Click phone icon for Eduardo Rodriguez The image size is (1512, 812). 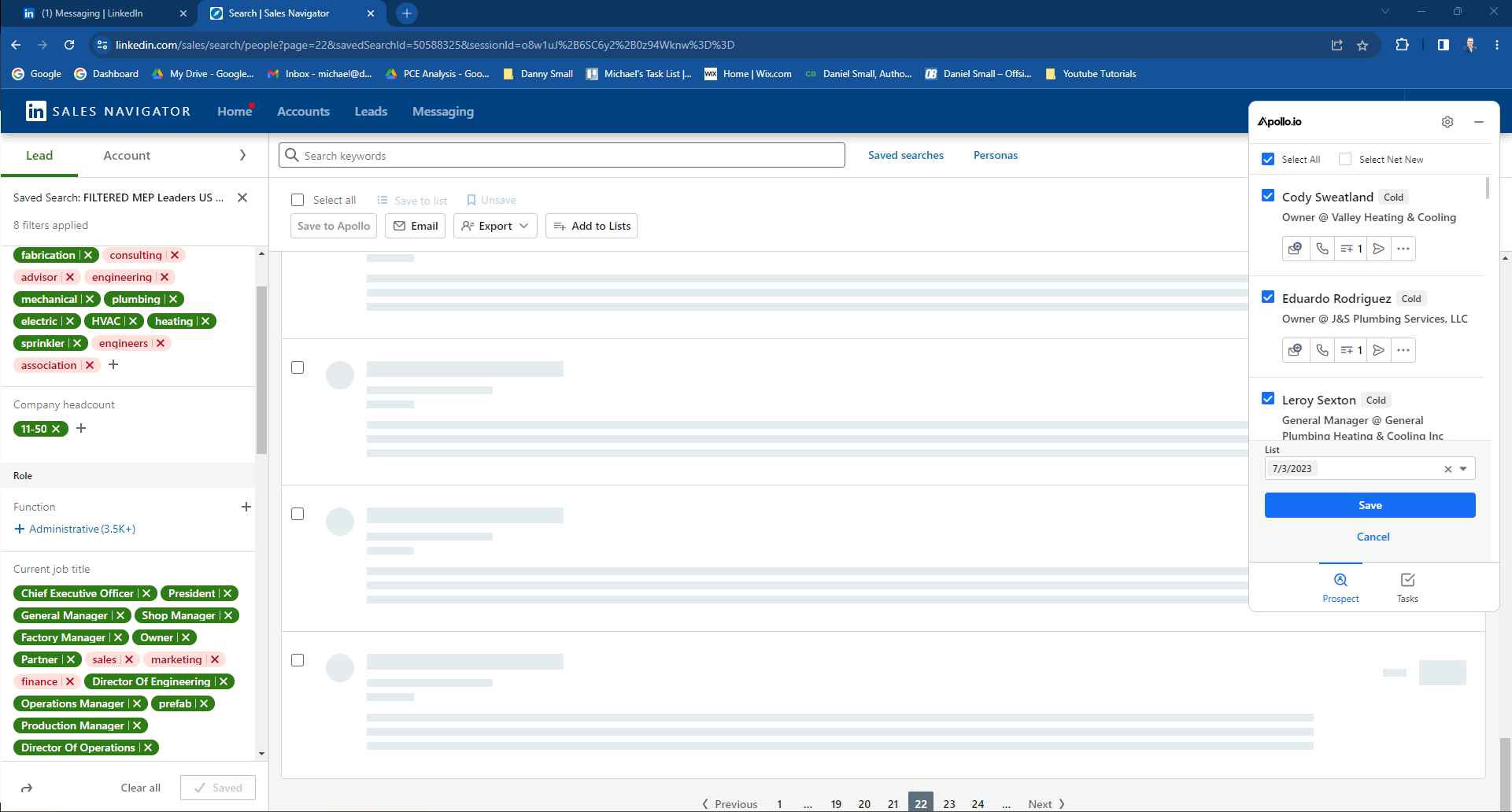tap(1322, 350)
